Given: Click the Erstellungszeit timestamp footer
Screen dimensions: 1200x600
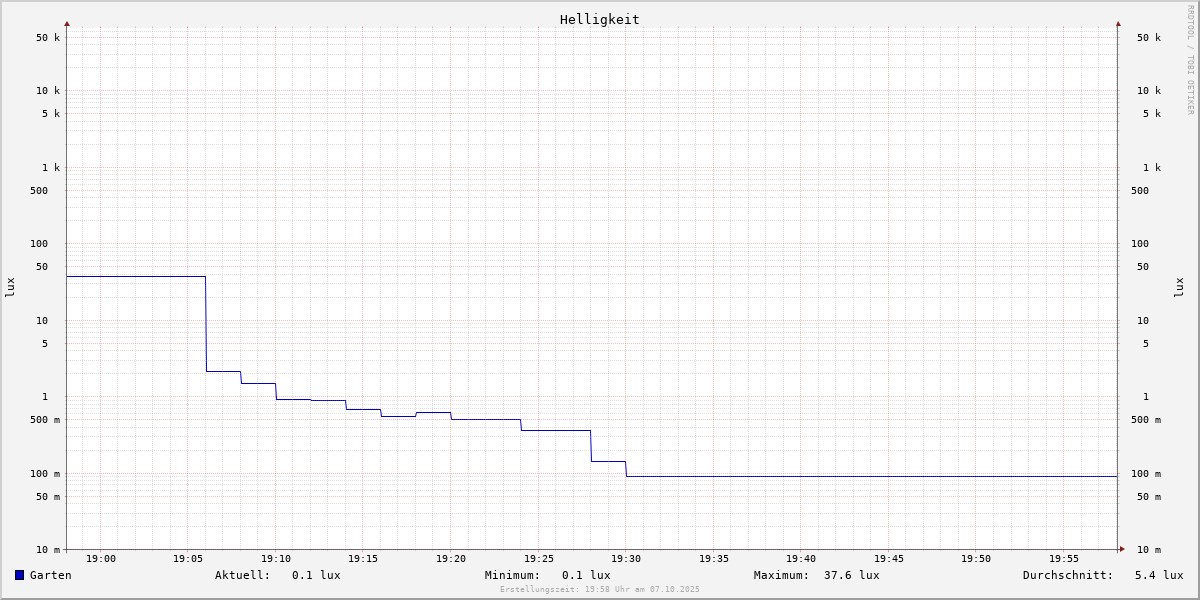Looking at the screenshot, I should (x=600, y=589).
